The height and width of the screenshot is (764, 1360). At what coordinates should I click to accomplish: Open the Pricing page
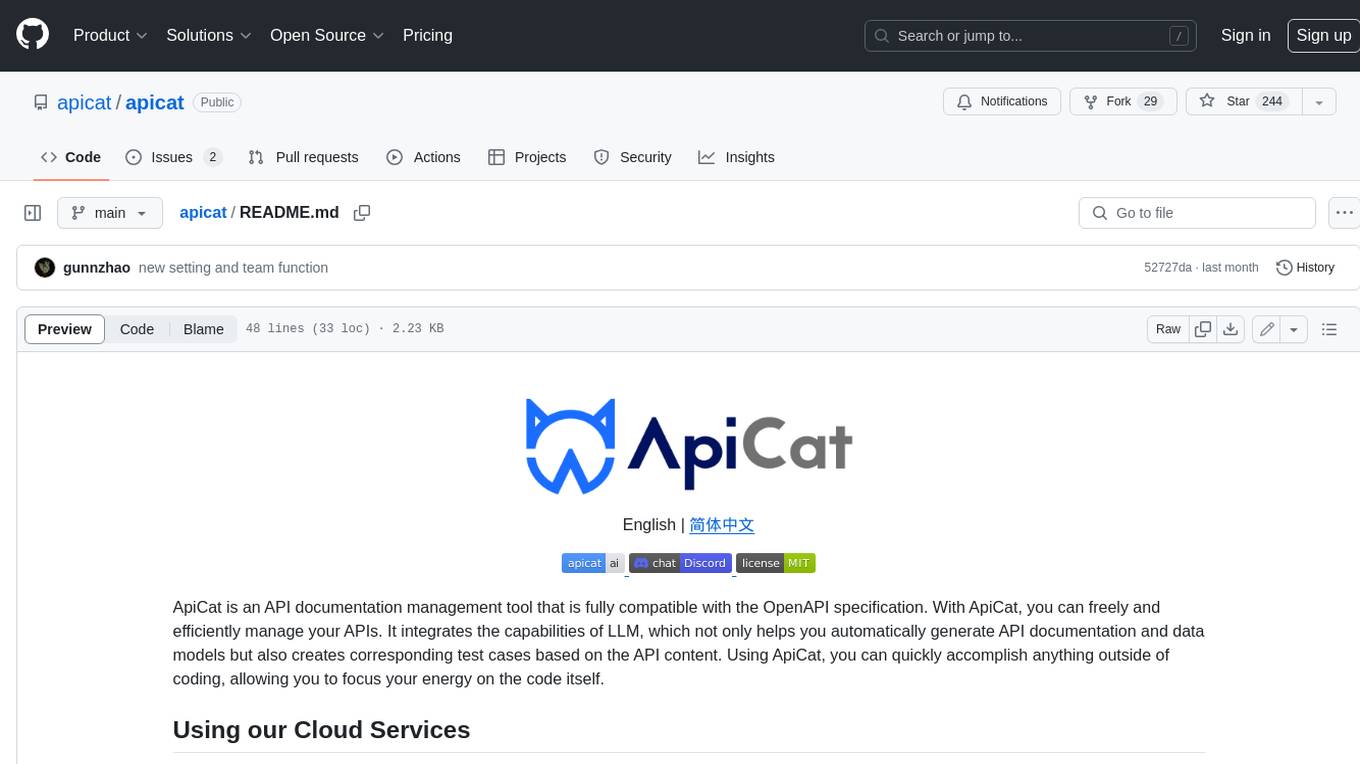click(427, 35)
